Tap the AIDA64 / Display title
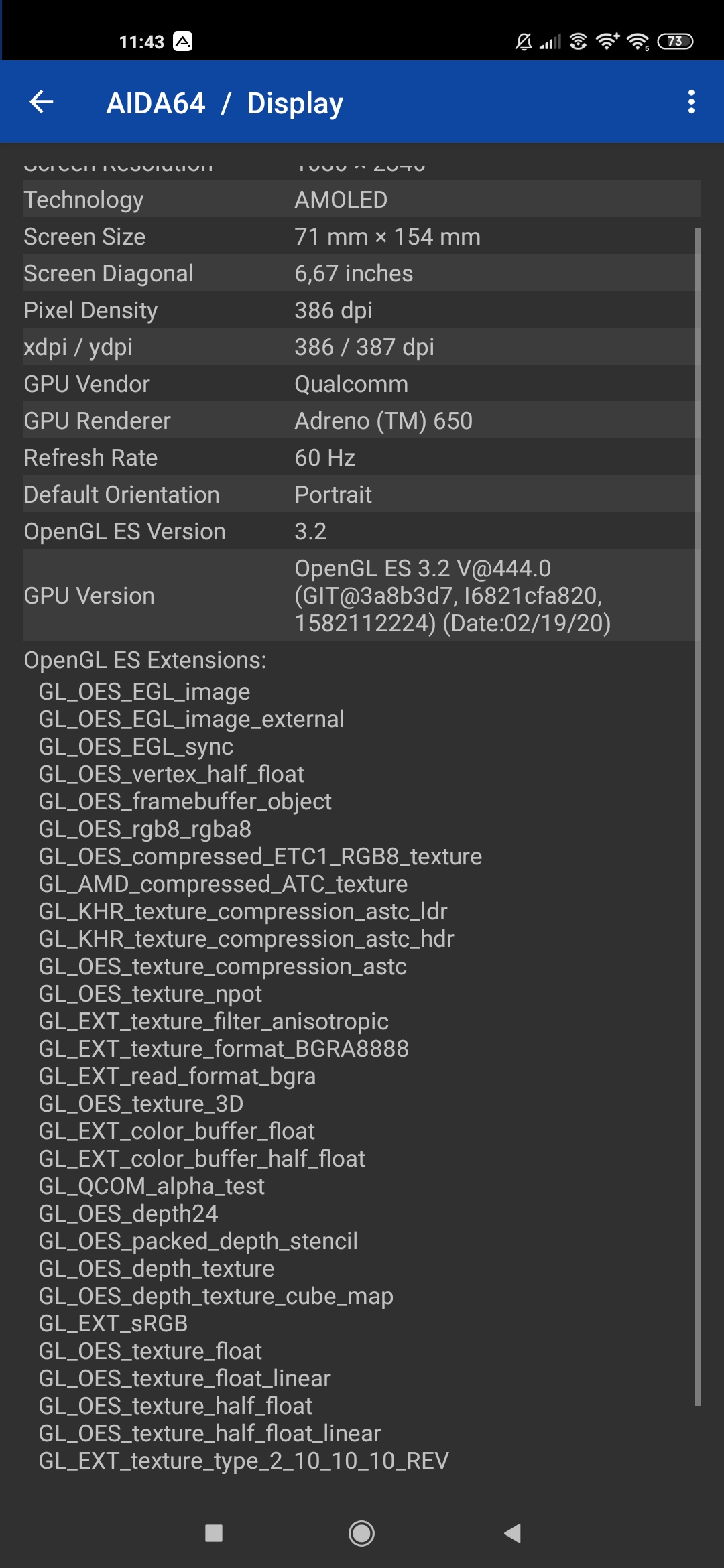This screenshot has height=1568, width=724. 225,103
